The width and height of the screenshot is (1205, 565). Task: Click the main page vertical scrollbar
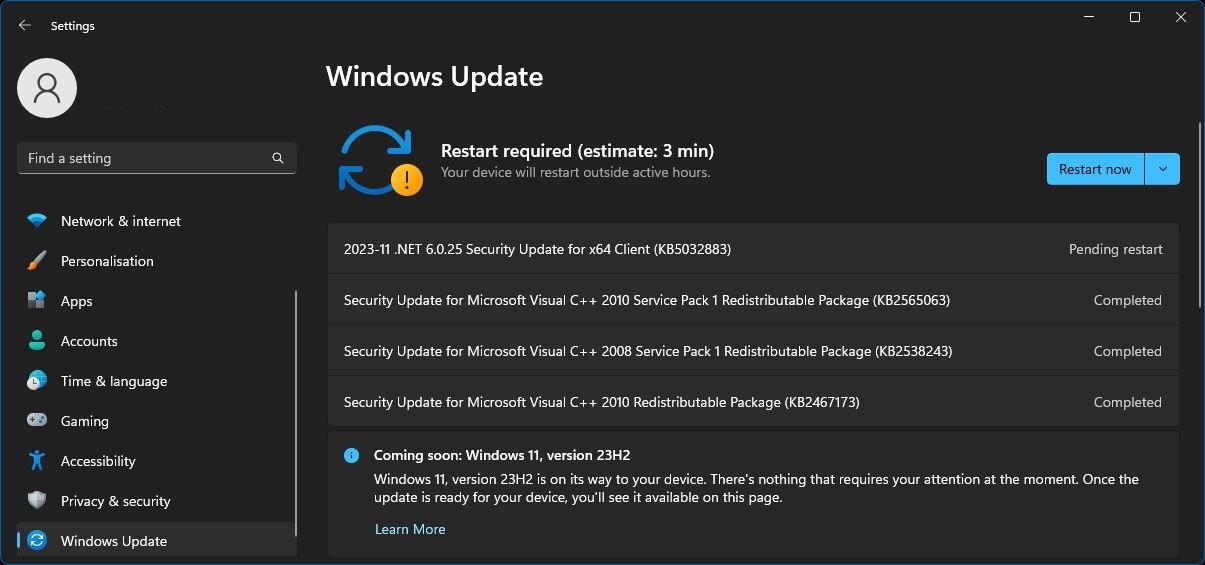point(1200,215)
